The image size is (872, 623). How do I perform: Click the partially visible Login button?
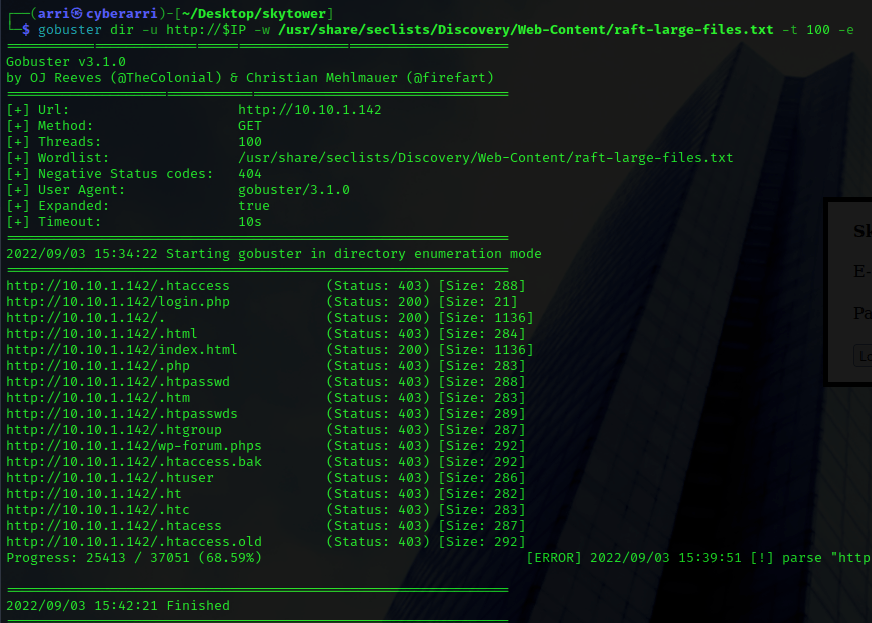[x=863, y=356]
